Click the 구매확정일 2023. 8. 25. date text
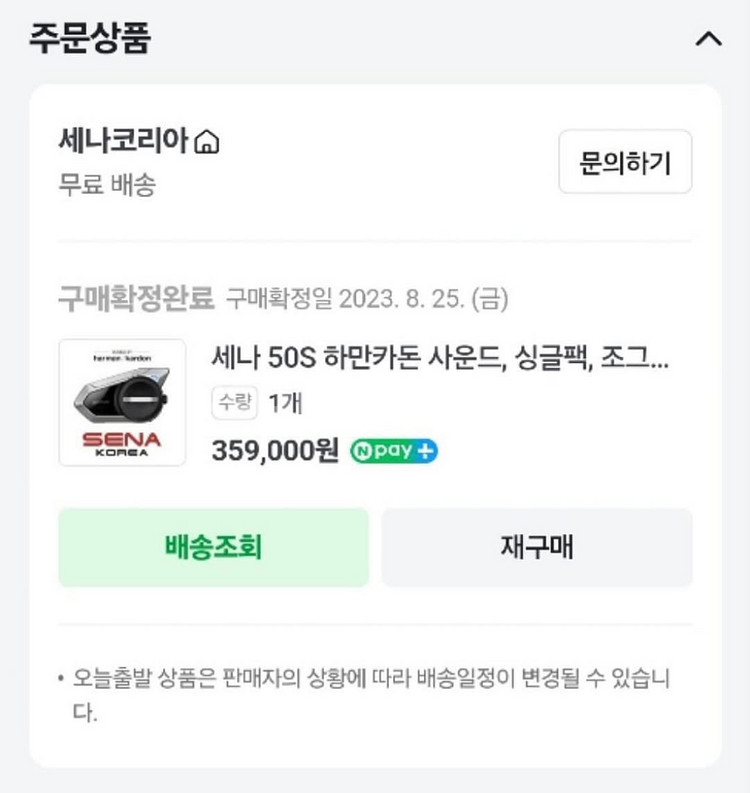The height and width of the screenshot is (793, 750). (366, 297)
